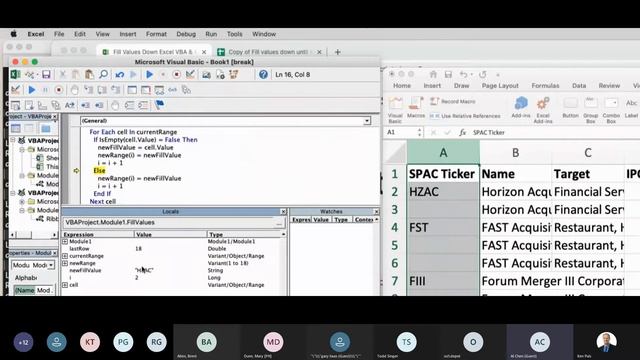Click the blue Undo arrow icon
This screenshot has width=640, height=360.
click(x=120, y=75)
